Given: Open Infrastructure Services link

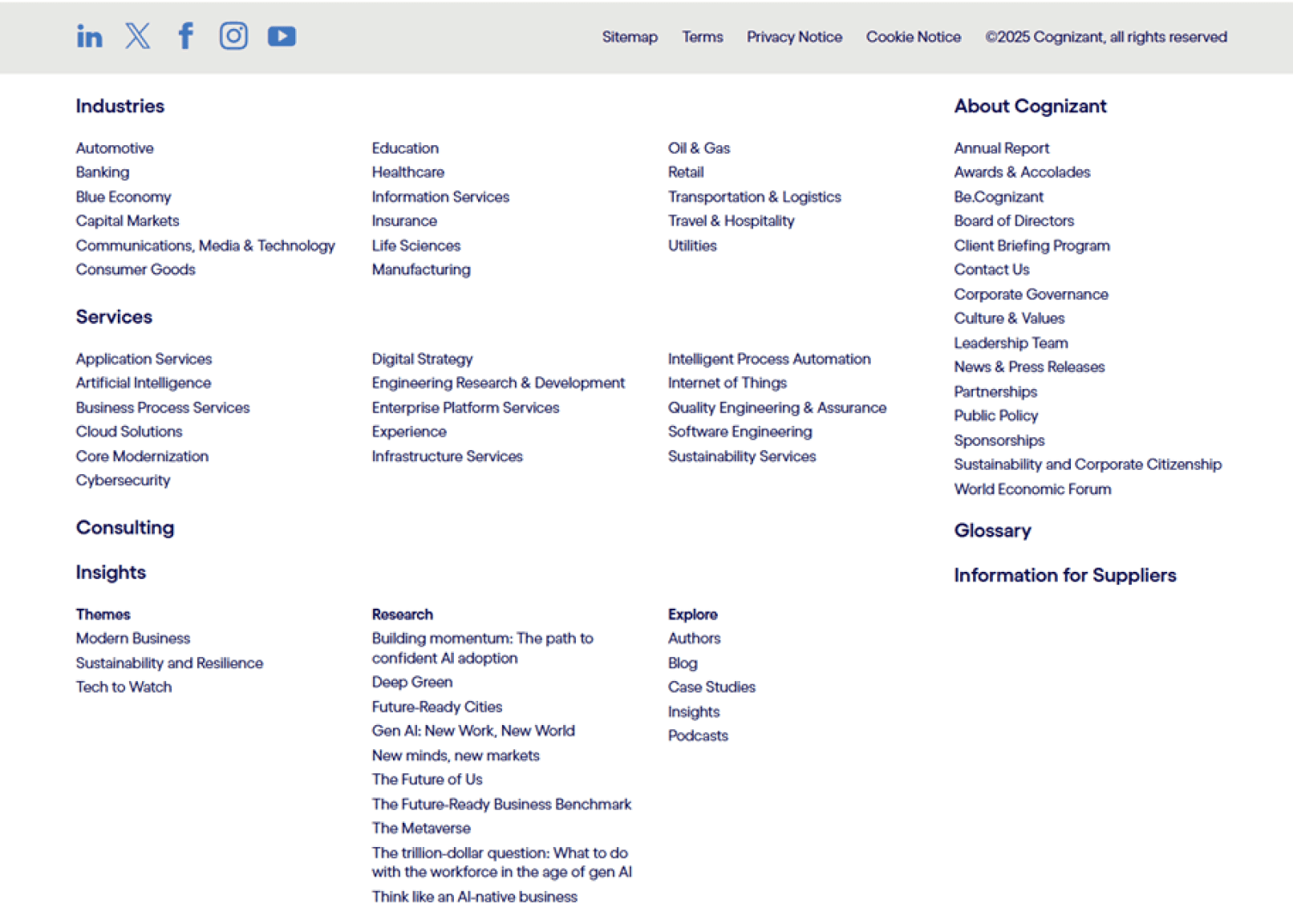Looking at the screenshot, I should 447,456.
